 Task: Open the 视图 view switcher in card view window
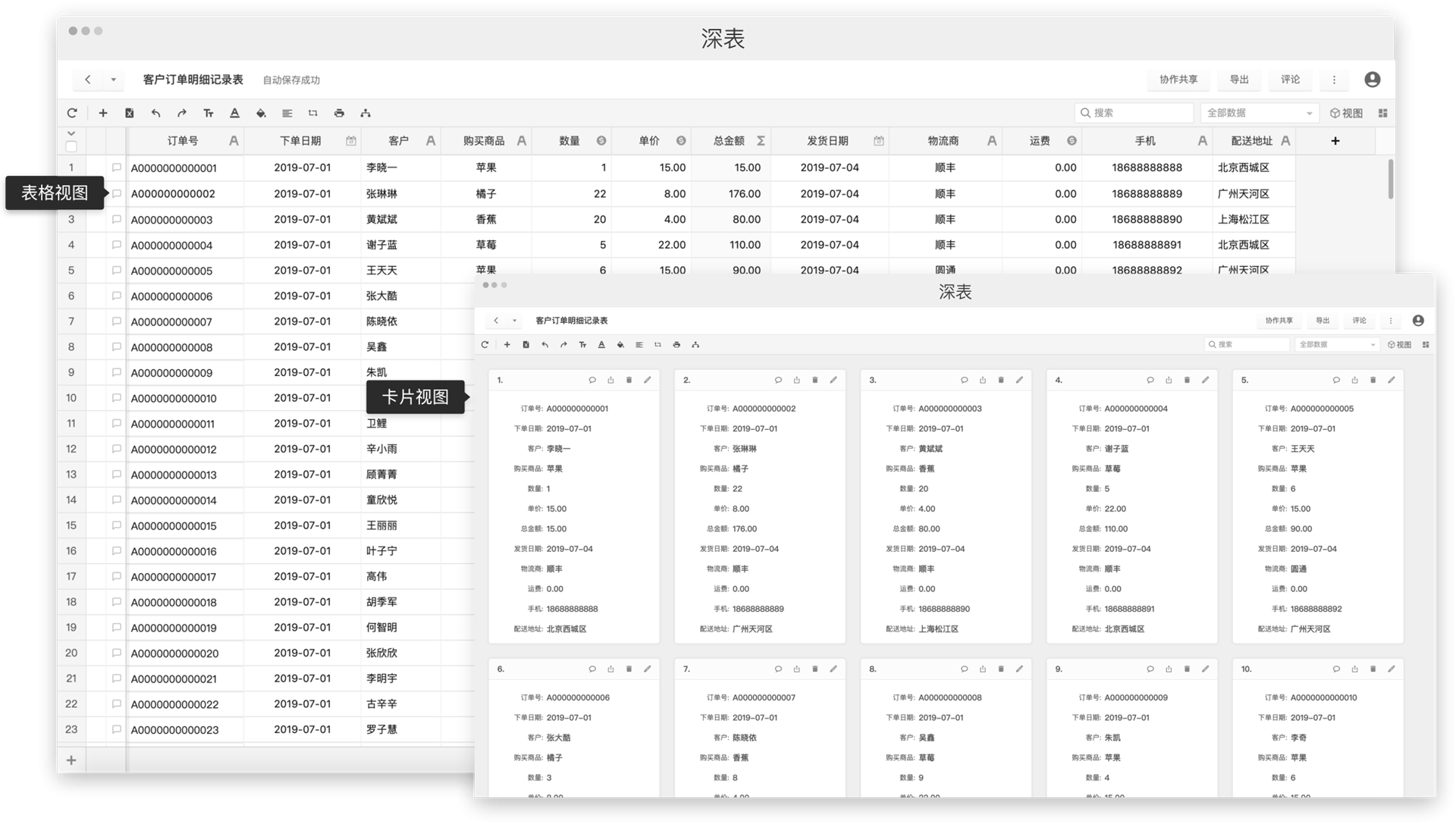1400,345
